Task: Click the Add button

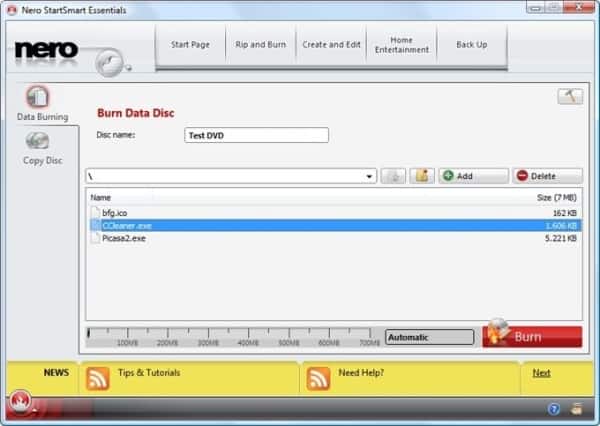Action: coord(473,176)
